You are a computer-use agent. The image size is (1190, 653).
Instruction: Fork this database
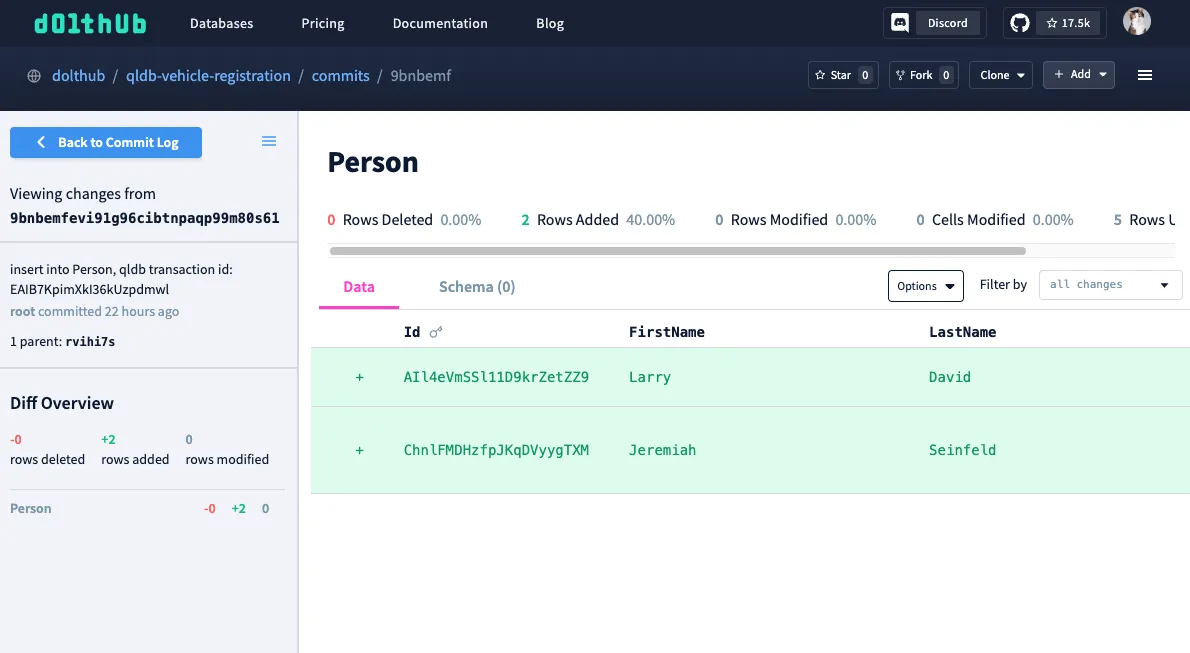pos(923,75)
